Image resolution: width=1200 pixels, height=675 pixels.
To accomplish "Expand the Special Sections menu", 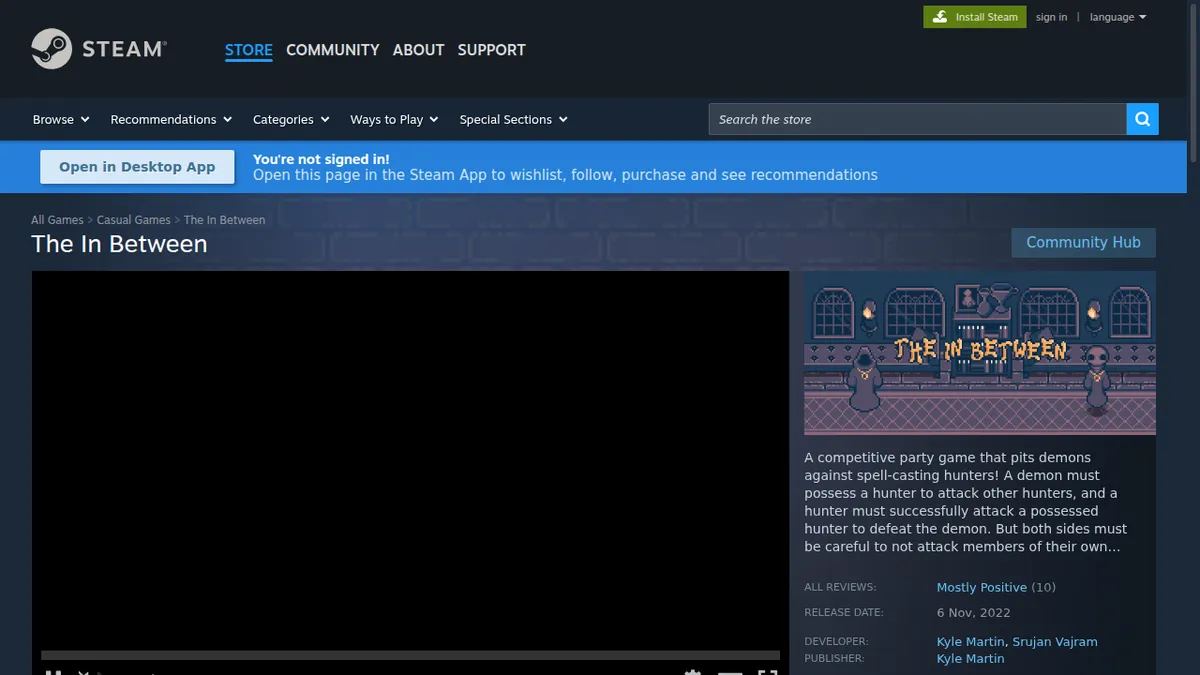I will click(513, 119).
